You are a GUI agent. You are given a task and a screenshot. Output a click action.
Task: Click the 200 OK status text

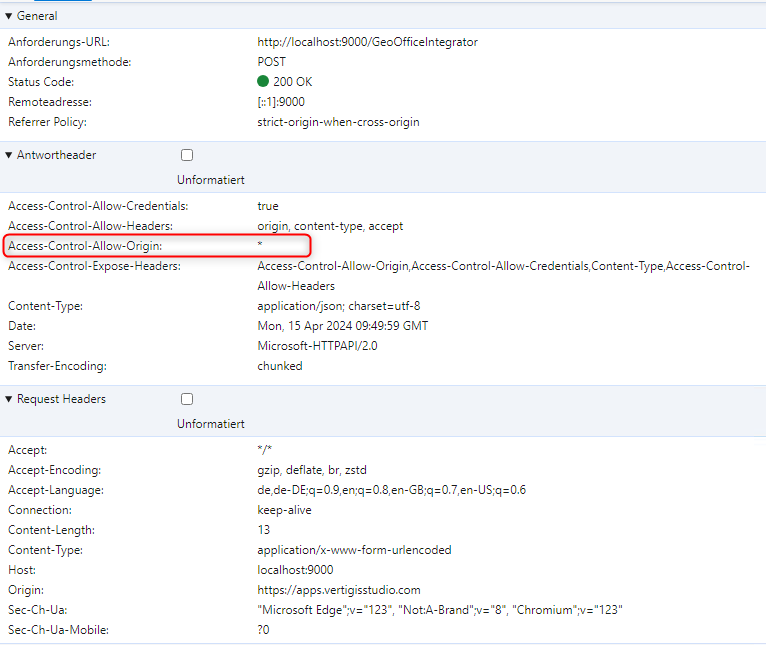tap(293, 82)
